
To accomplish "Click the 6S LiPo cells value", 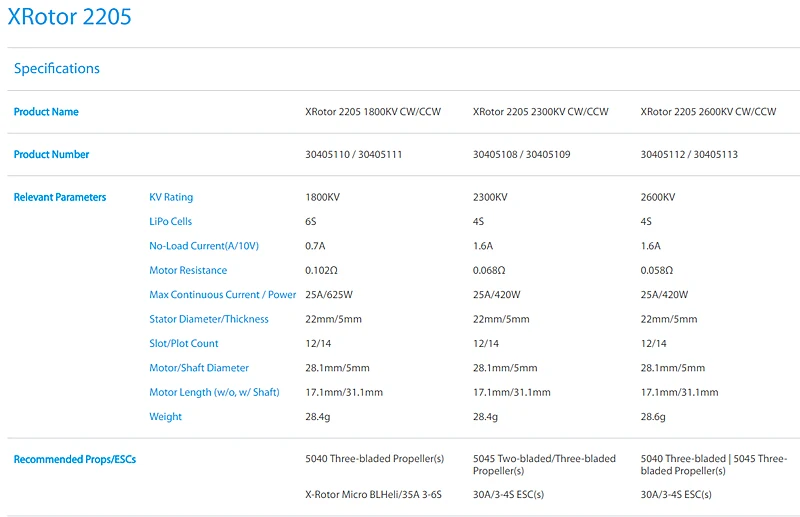I will coord(311,221).
